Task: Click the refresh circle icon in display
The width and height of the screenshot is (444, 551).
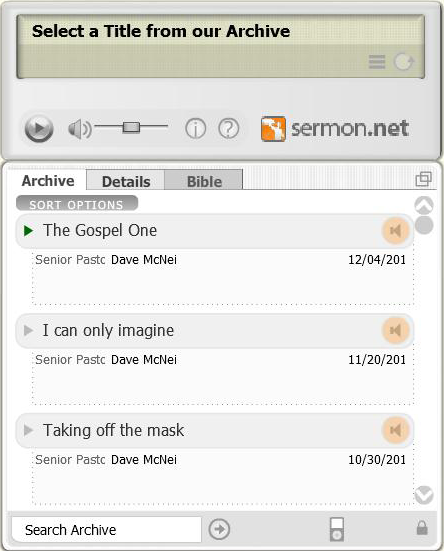Action: coord(404,62)
